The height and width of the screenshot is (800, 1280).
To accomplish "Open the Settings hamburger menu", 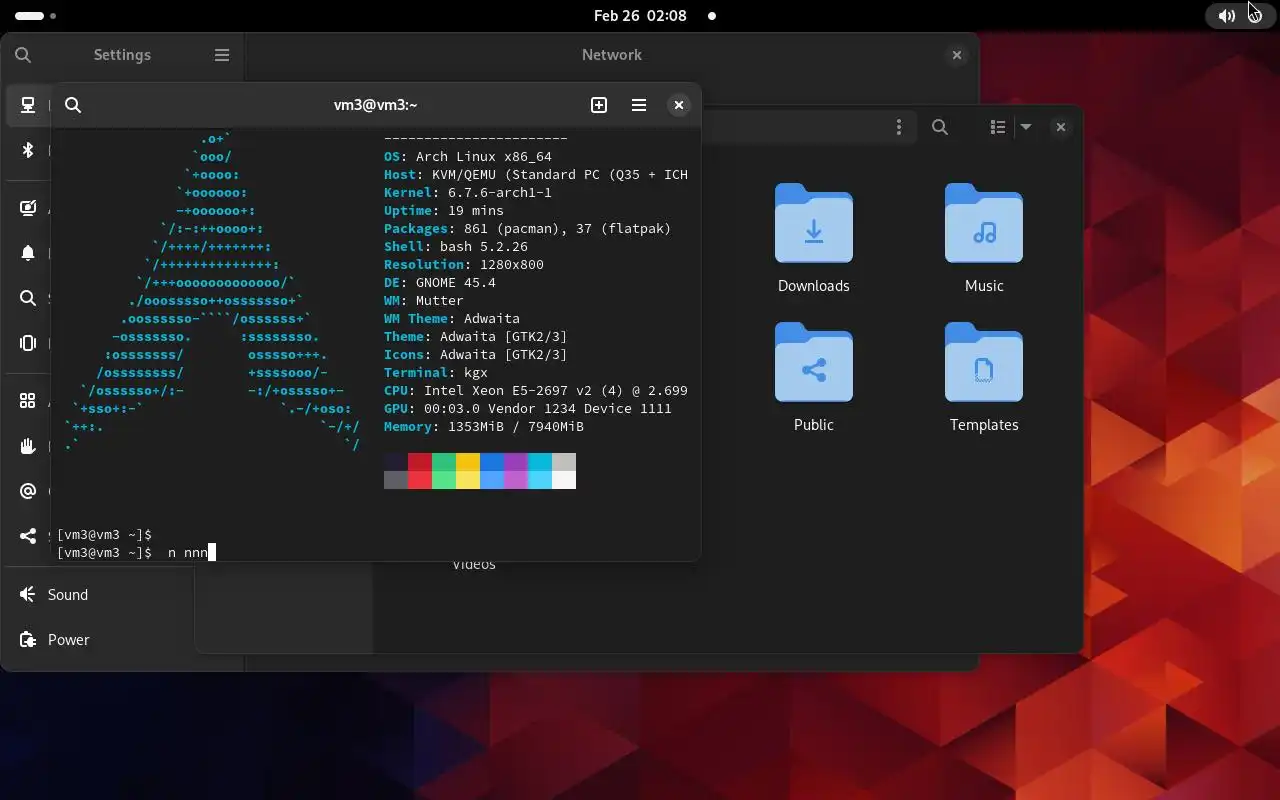I will [222, 55].
